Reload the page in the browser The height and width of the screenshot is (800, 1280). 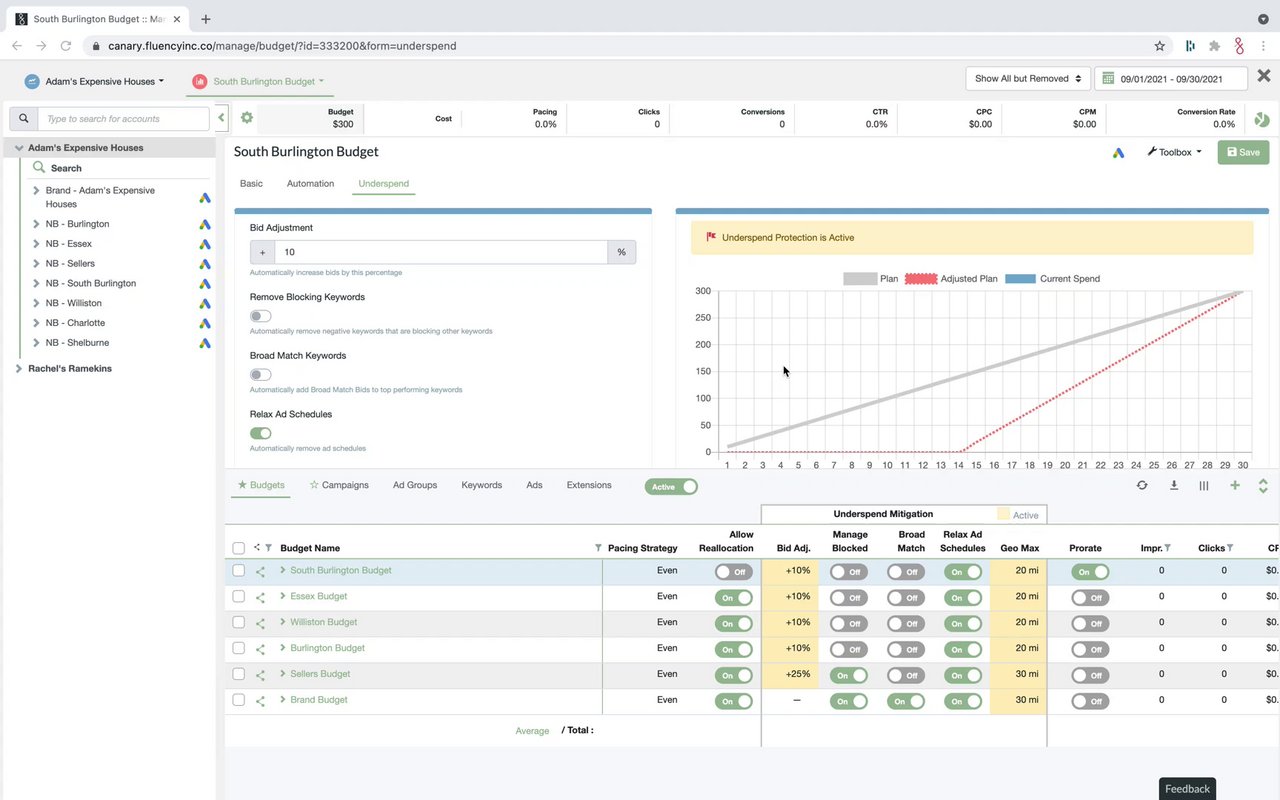pyautogui.click(x=66, y=46)
